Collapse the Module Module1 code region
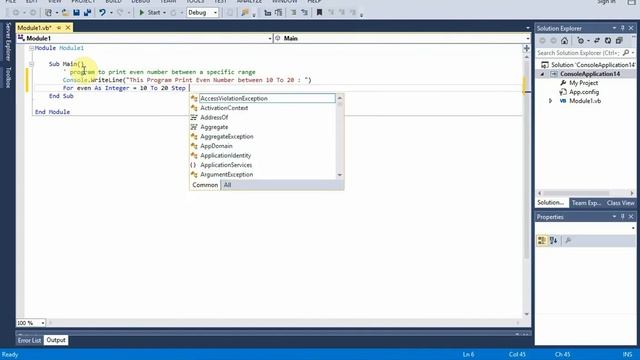 point(31,48)
